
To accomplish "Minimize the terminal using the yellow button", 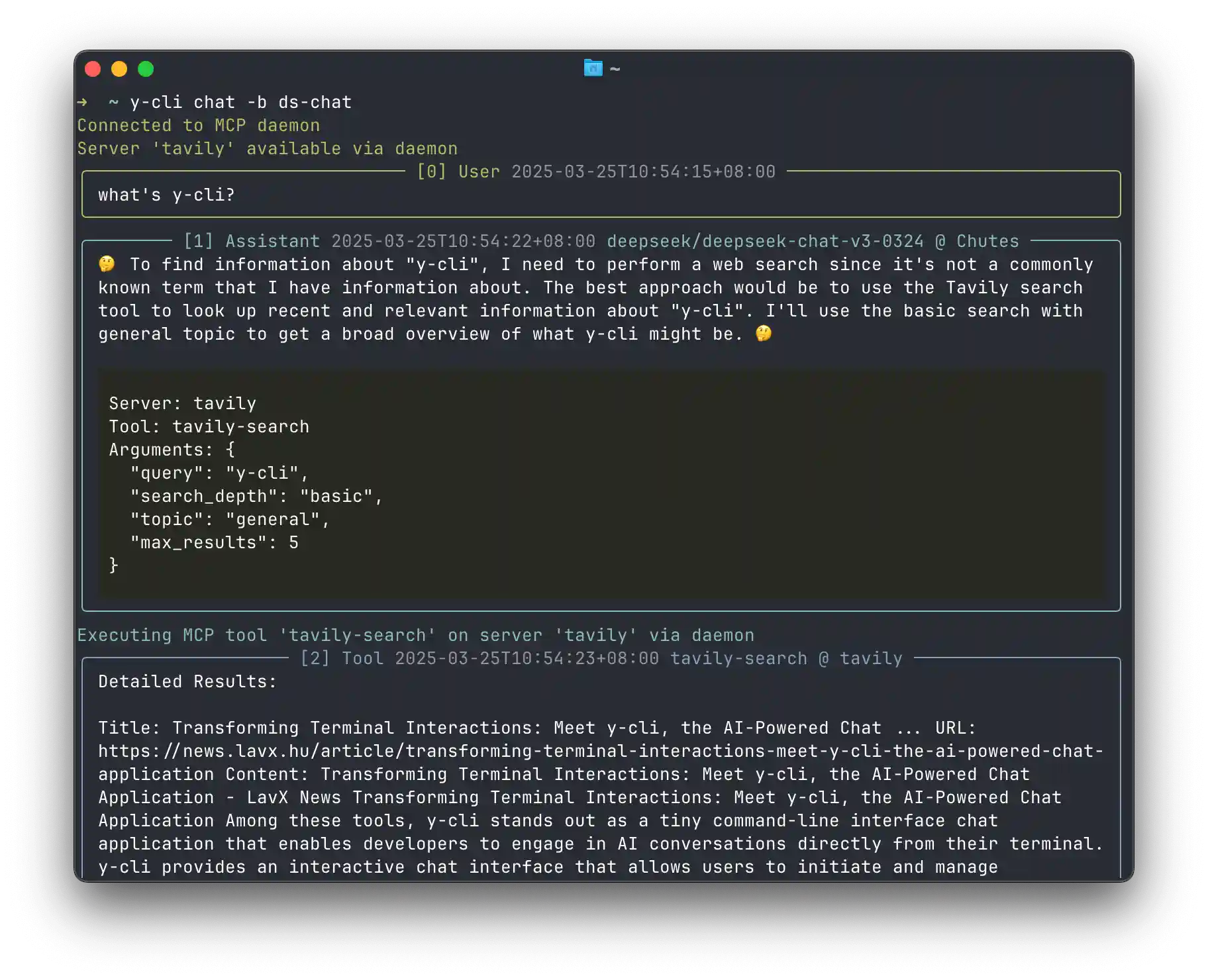I will 119,69.
